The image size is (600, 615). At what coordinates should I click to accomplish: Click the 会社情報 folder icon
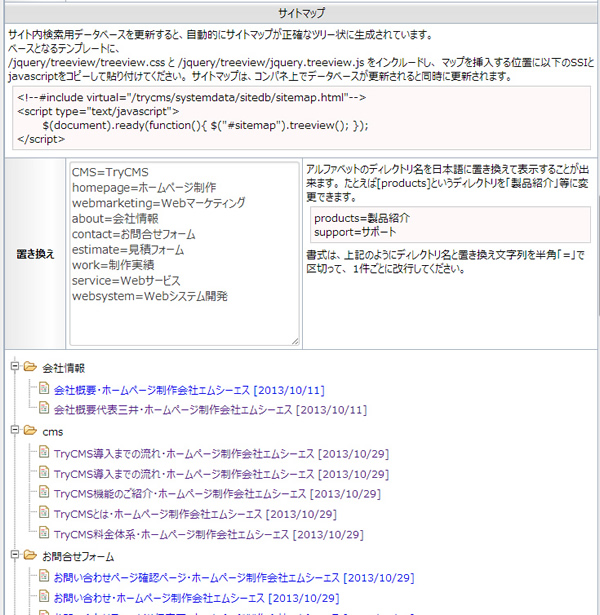pos(30,367)
